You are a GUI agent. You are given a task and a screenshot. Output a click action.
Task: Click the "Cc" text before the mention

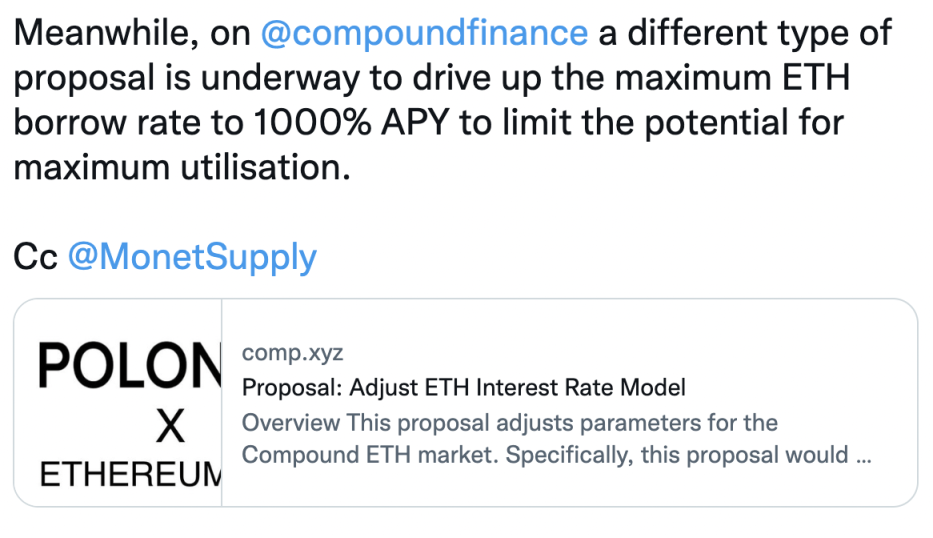click(x=34, y=257)
